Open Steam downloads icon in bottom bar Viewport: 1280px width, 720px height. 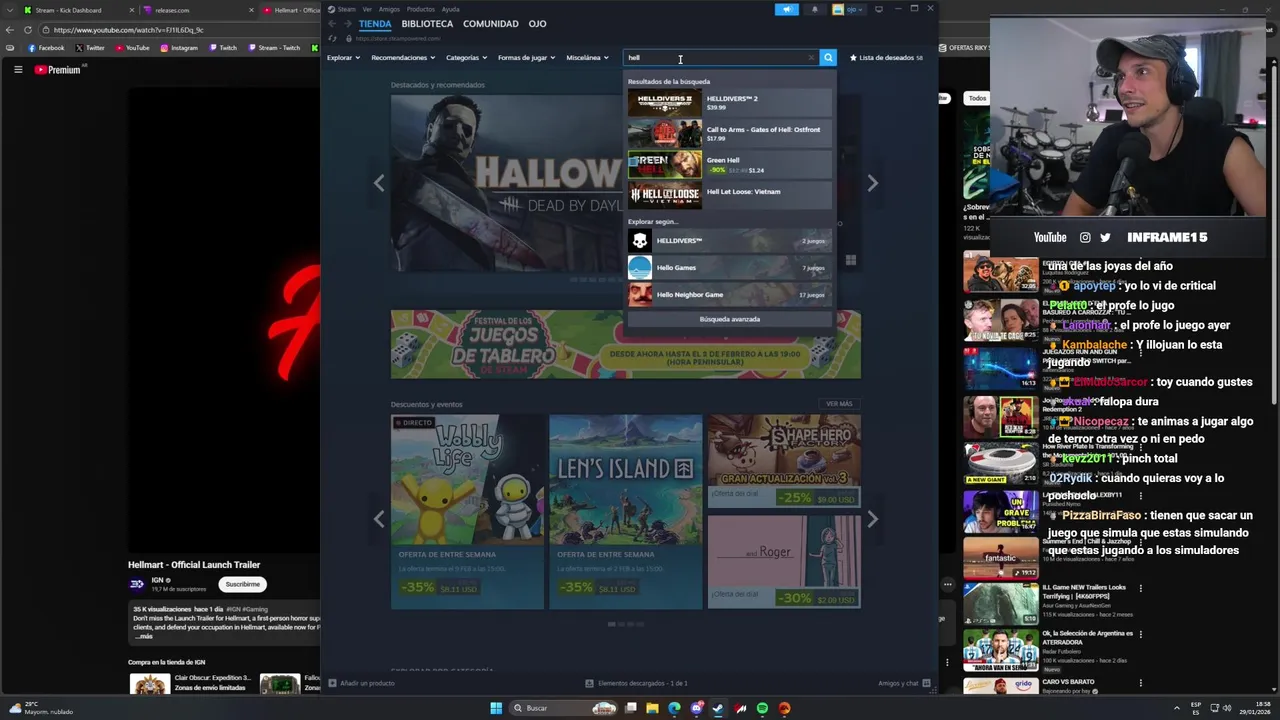point(589,683)
